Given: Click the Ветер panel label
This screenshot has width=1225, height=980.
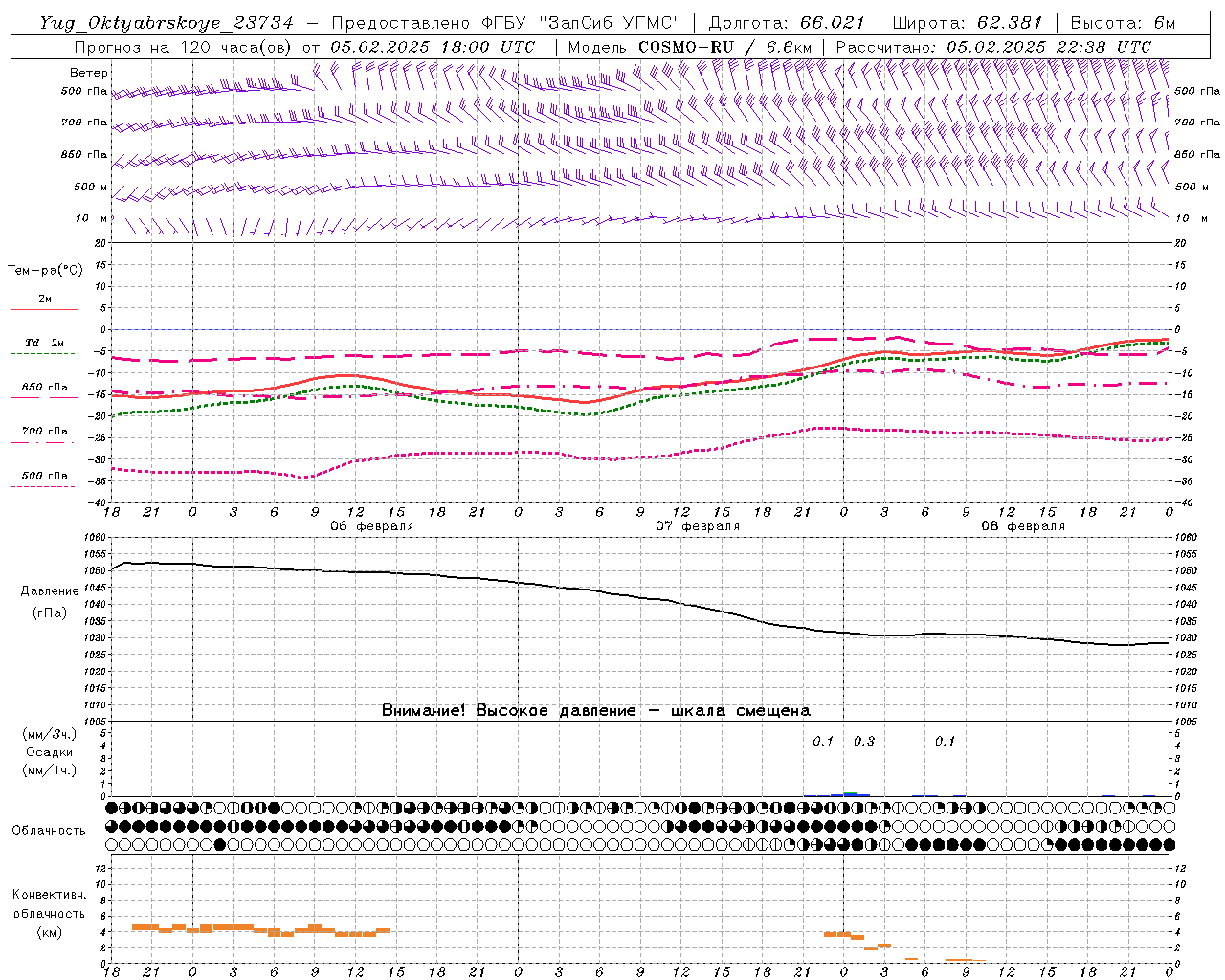Looking at the screenshot, I should click(89, 73).
